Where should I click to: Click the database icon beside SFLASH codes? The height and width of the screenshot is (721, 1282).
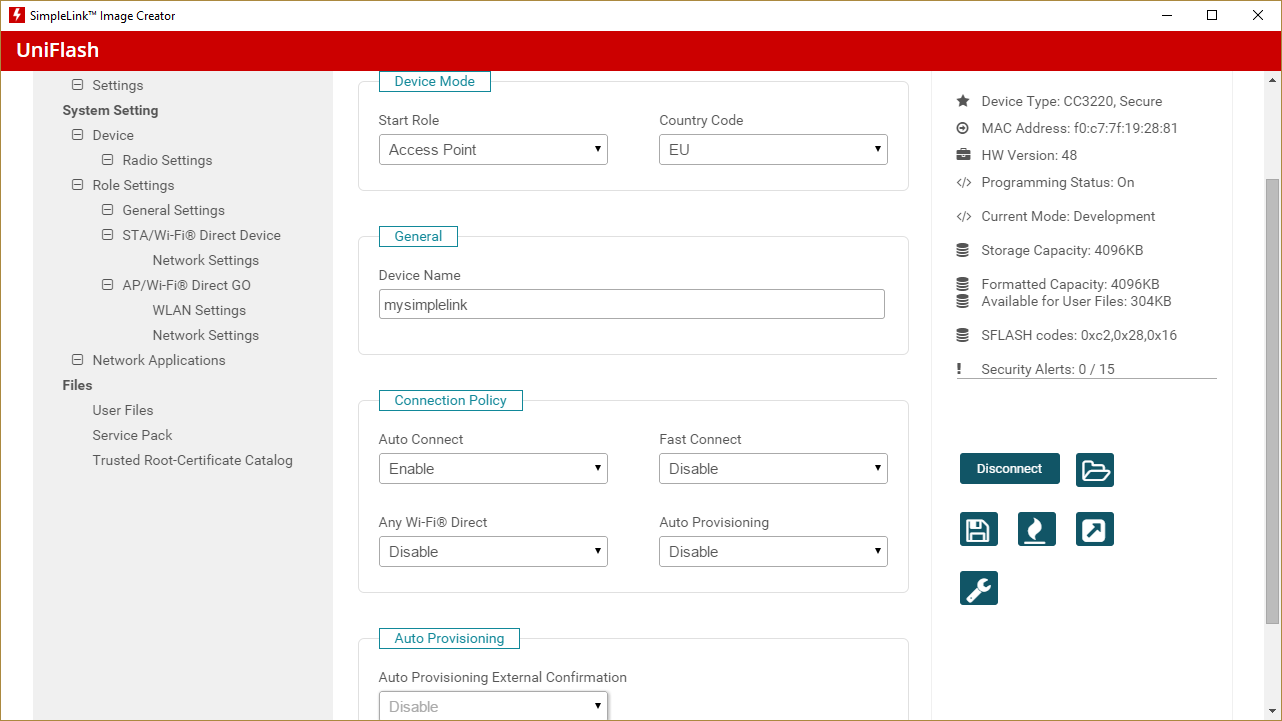963,335
